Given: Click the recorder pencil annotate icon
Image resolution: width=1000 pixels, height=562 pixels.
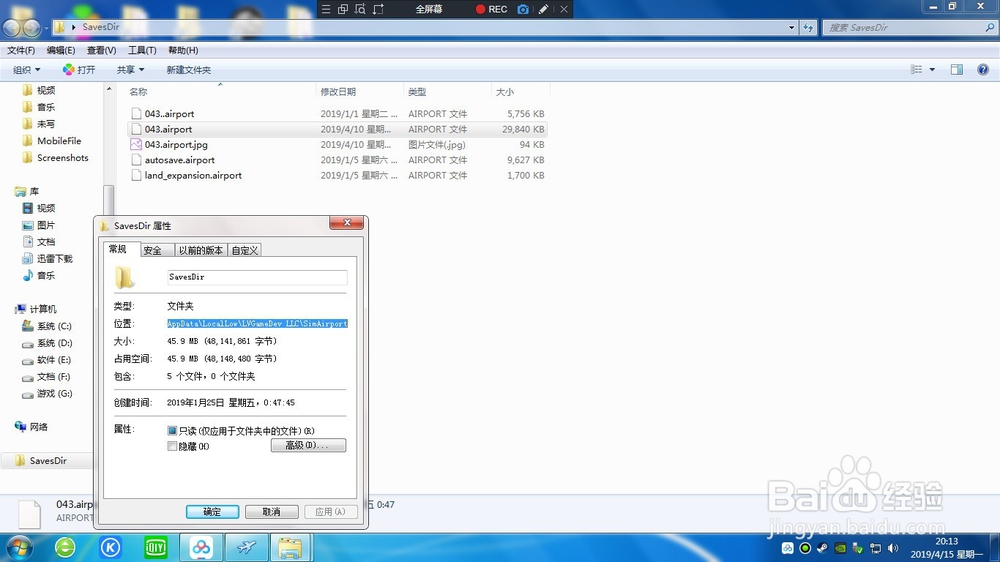Looking at the screenshot, I should [543, 9].
